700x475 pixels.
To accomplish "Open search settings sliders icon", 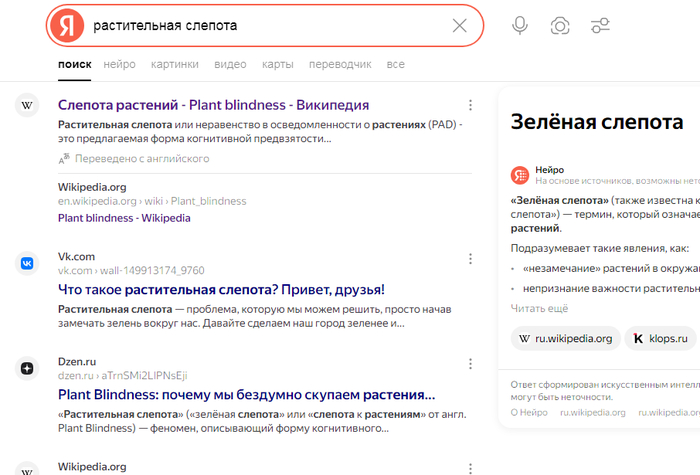I will click(600, 25).
